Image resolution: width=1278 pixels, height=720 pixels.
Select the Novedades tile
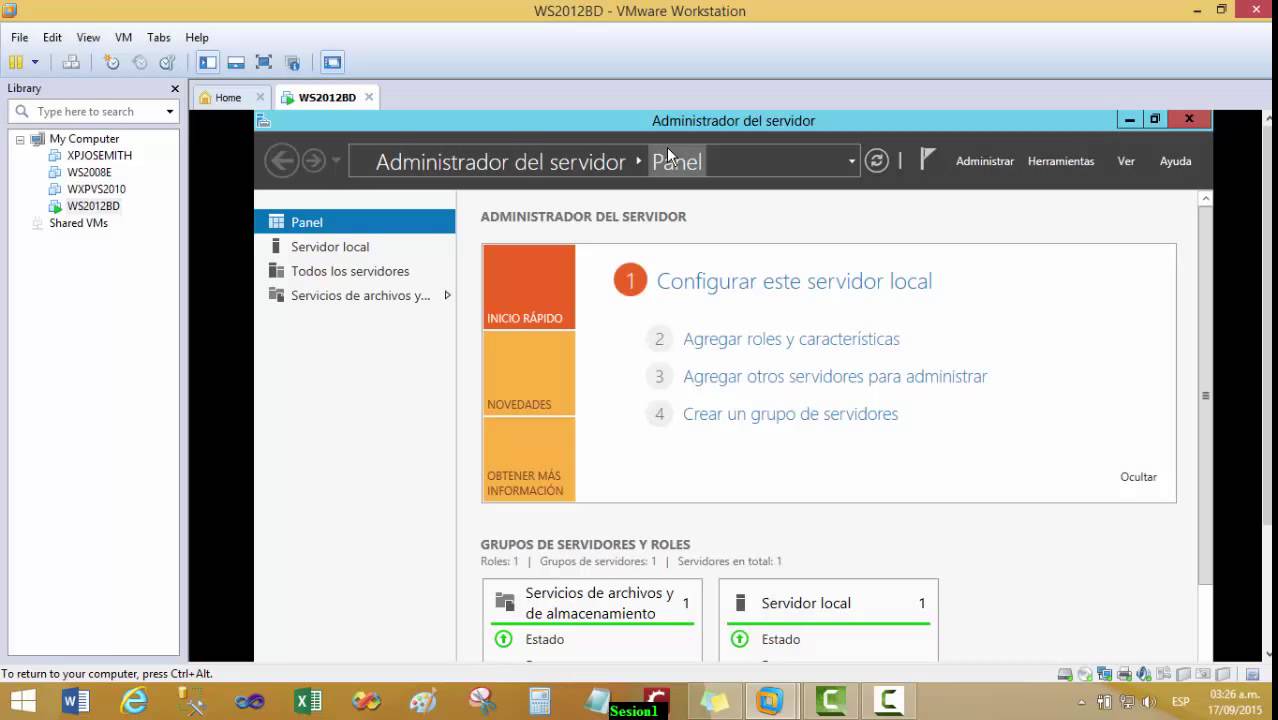point(528,373)
